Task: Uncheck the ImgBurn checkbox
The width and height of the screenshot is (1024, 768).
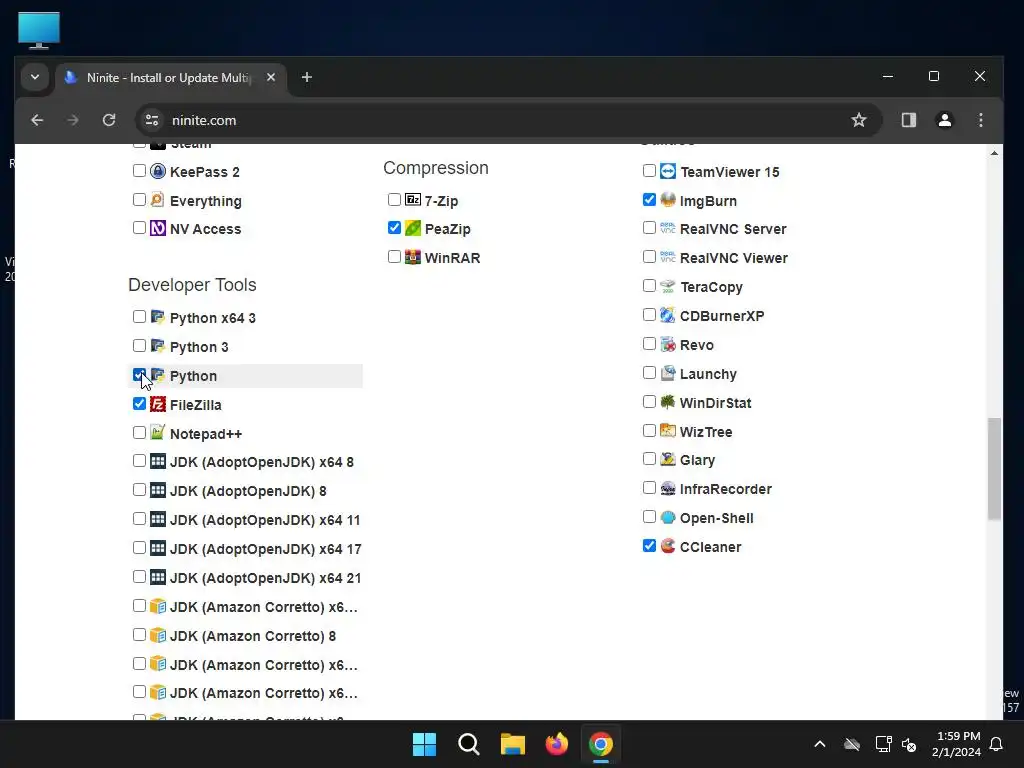Action: point(649,200)
